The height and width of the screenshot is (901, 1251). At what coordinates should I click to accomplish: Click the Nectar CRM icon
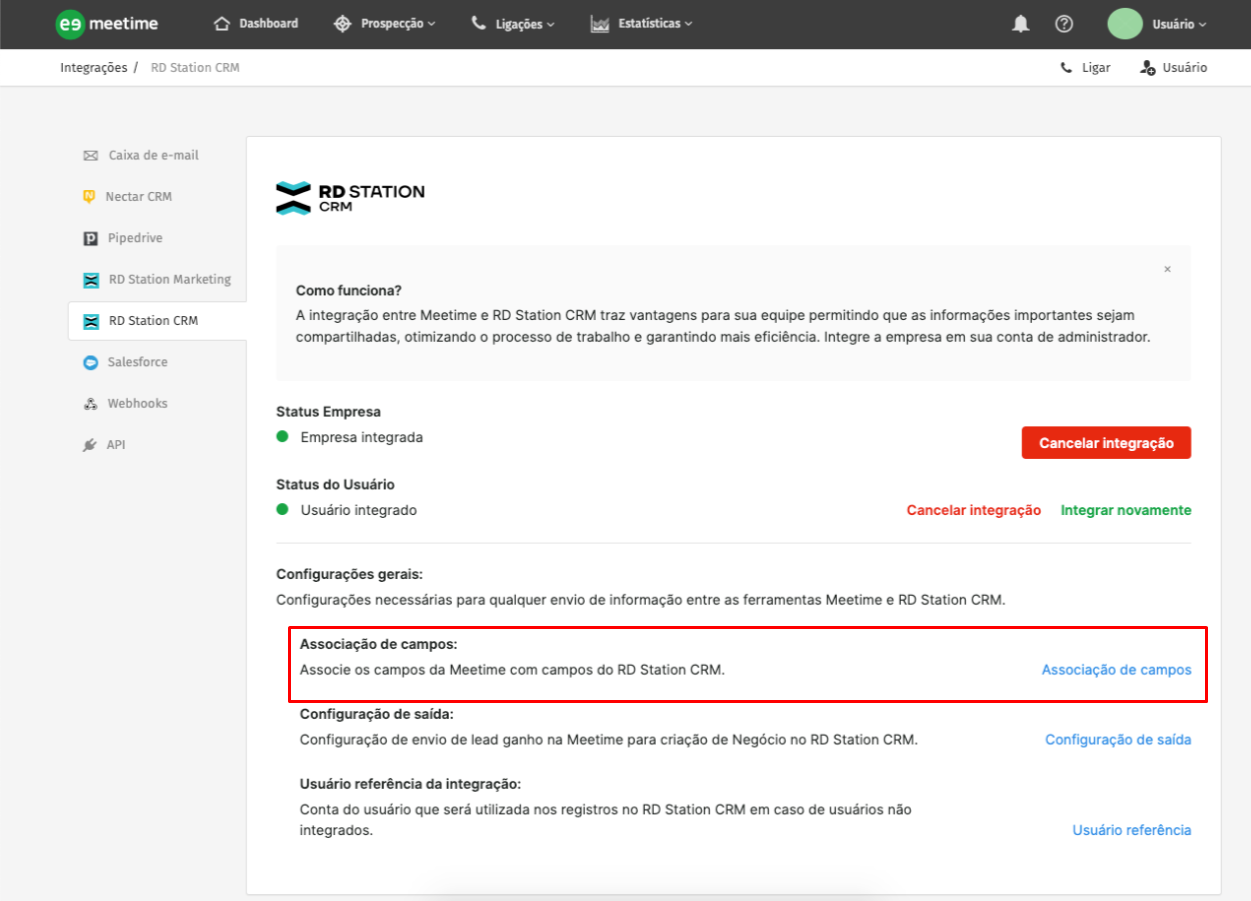coord(89,197)
